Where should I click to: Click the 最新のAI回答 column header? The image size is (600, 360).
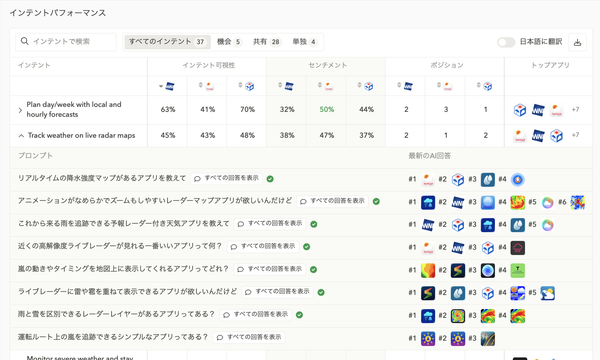[x=429, y=156]
